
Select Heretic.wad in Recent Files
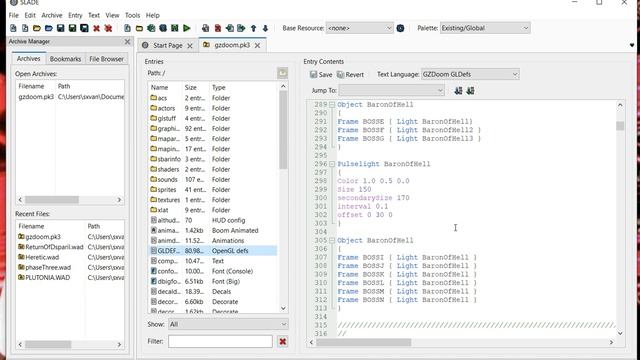(x=70, y=257)
